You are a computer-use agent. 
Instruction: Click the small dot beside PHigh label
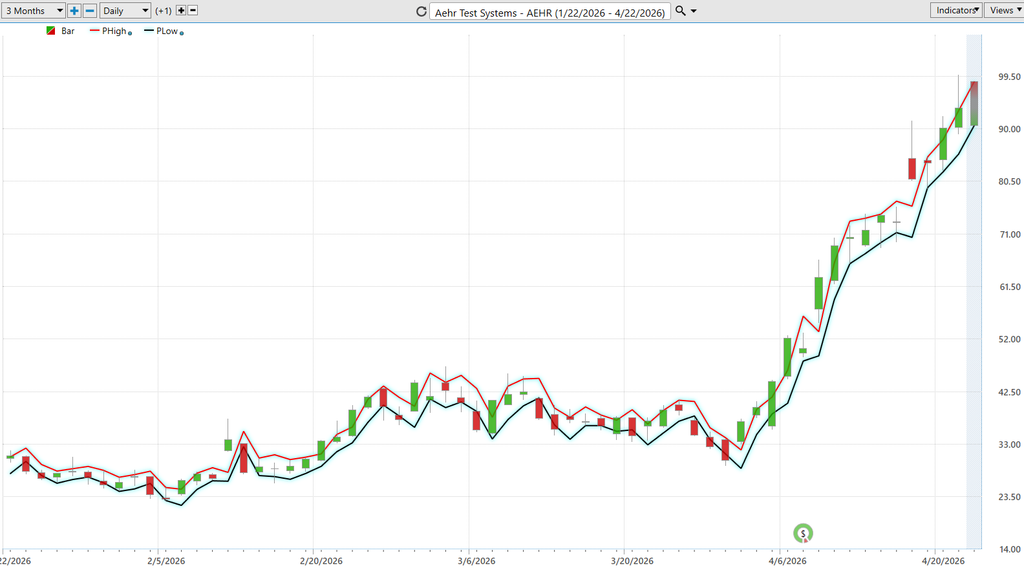130,33
